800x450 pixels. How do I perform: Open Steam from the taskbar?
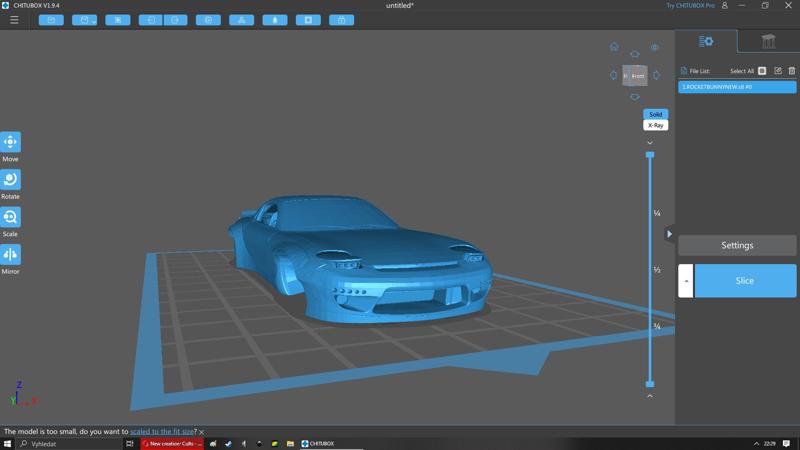[228, 444]
